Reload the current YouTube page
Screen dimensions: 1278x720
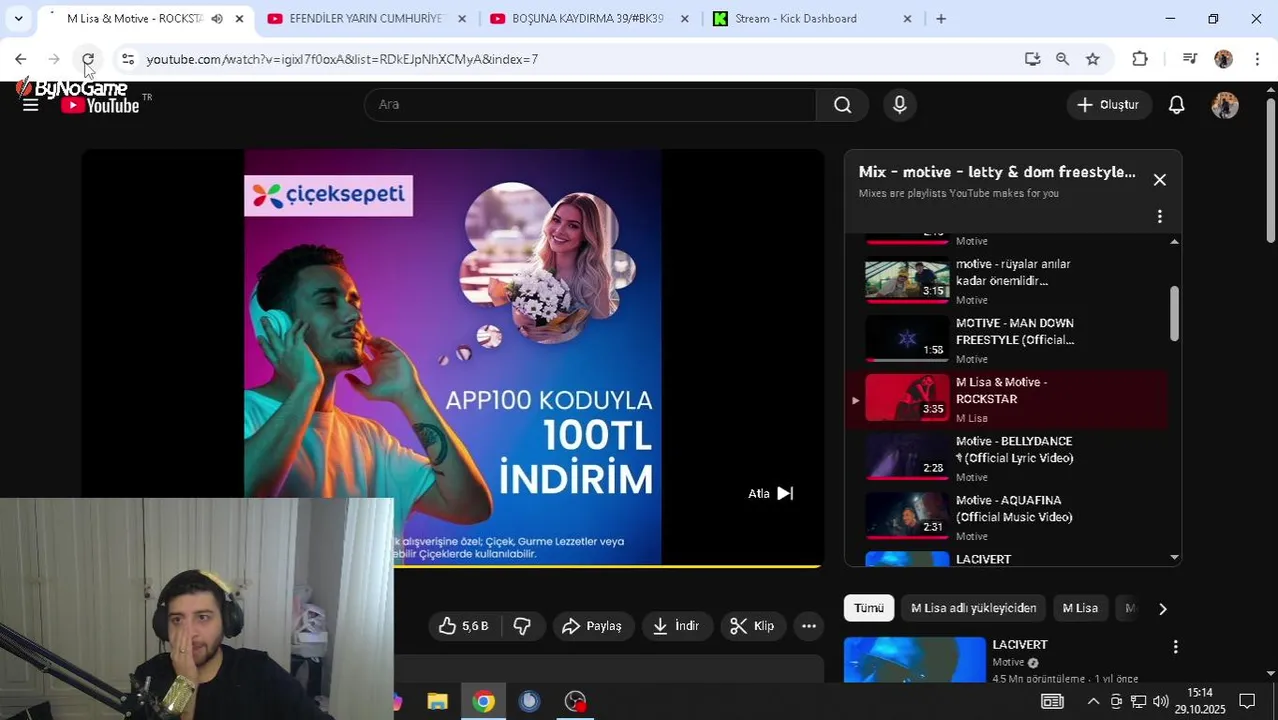click(88, 59)
